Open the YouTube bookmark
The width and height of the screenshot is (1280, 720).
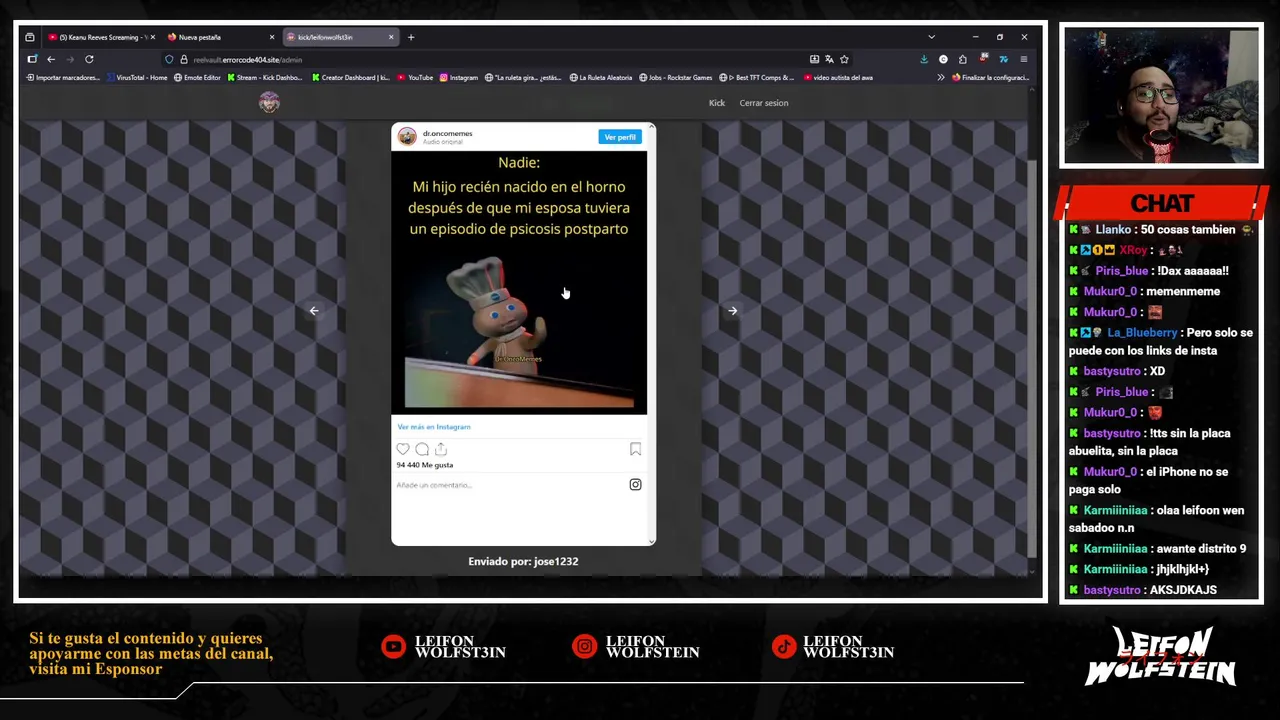[x=416, y=77]
